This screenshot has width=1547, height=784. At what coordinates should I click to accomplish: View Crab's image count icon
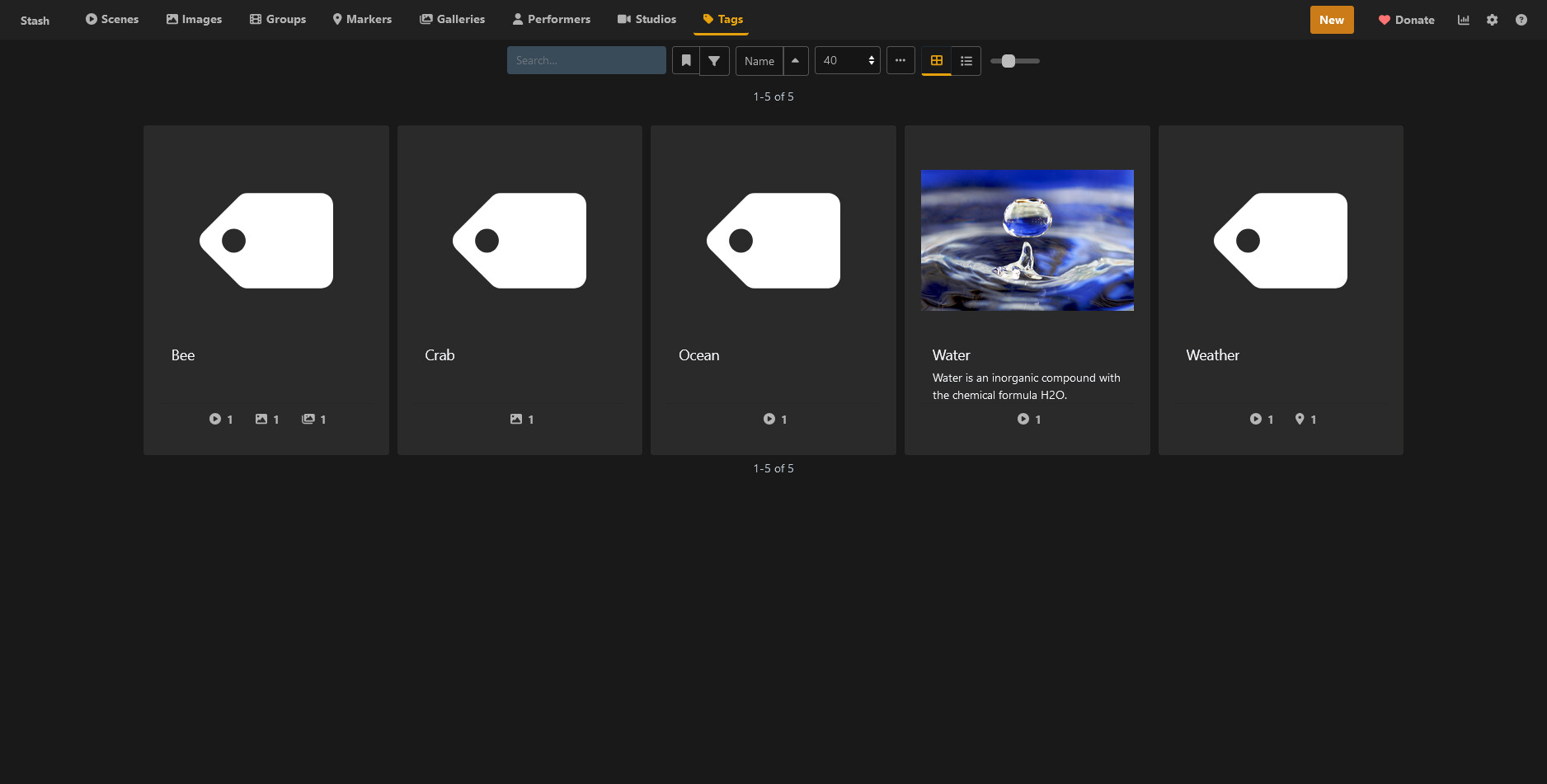click(x=522, y=419)
